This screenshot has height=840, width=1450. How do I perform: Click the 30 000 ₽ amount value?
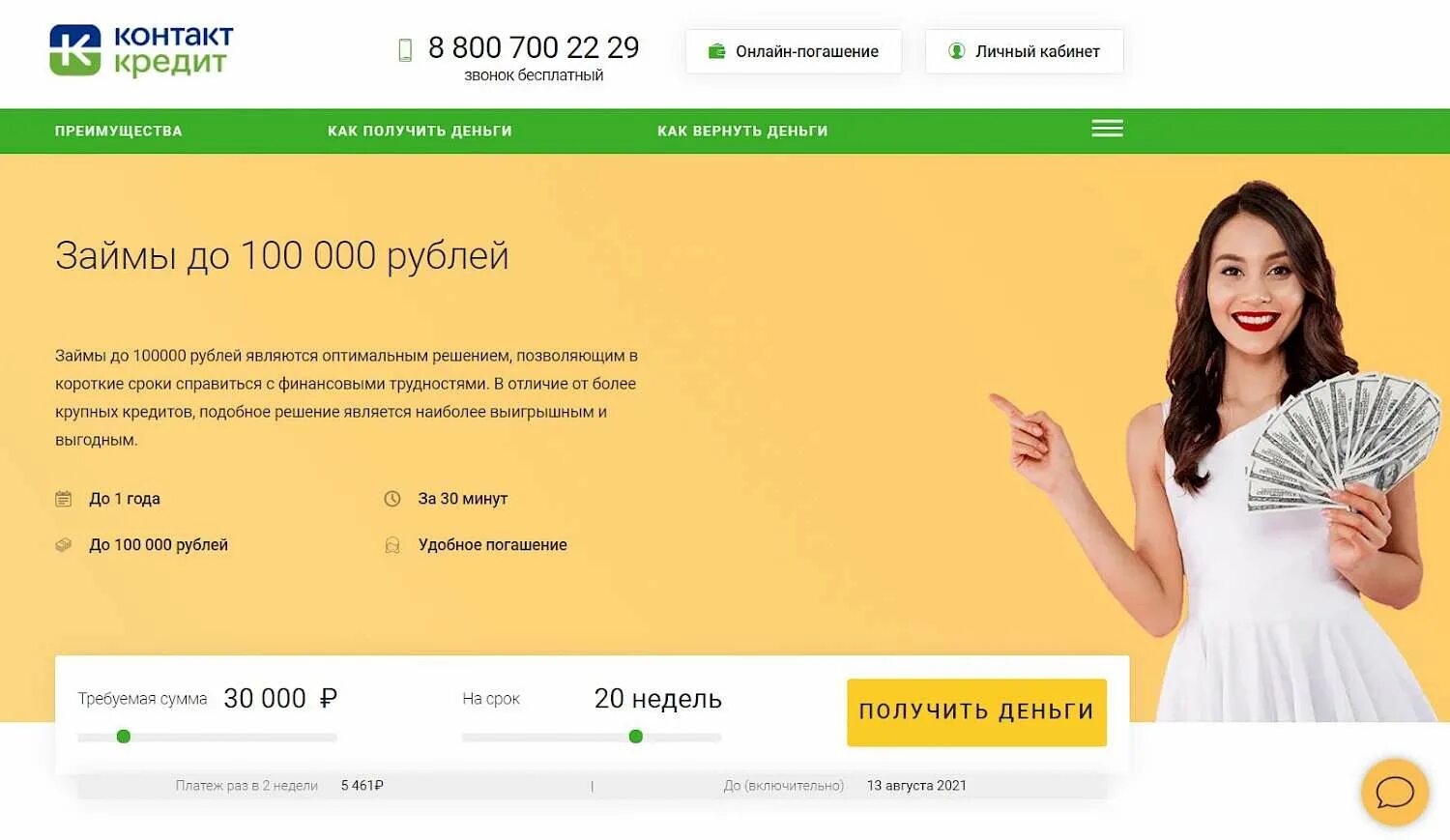(280, 698)
